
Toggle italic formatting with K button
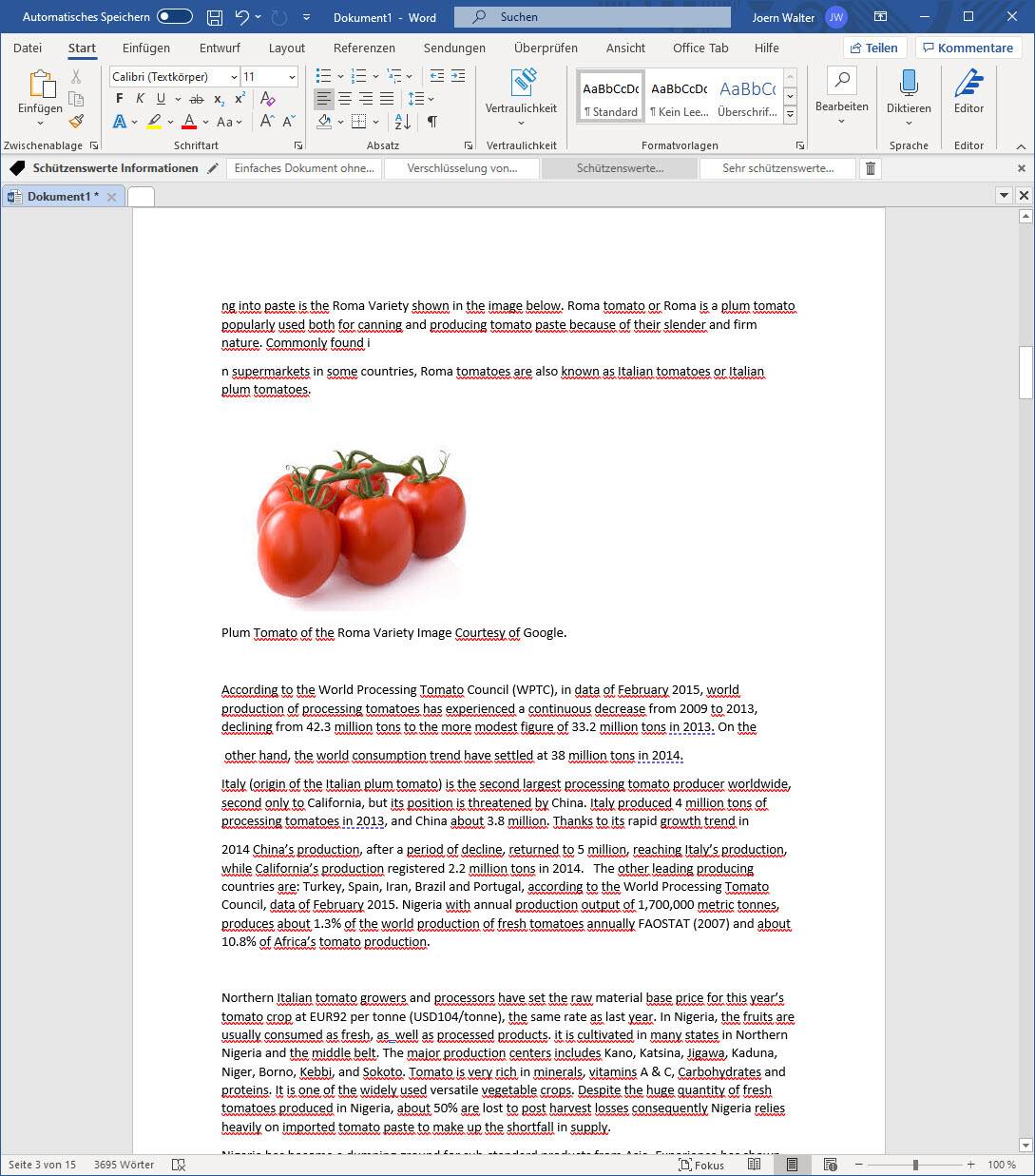pos(140,99)
